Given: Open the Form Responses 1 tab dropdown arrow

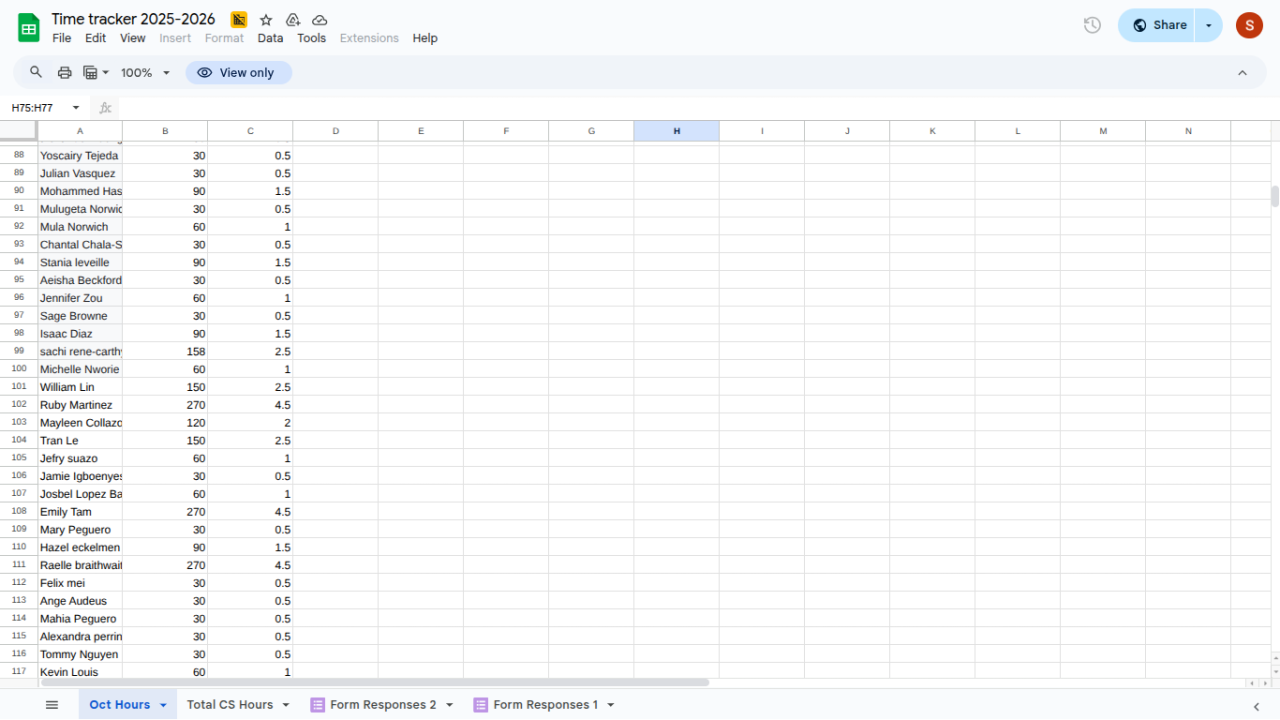Looking at the screenshot, I should 610,705.
